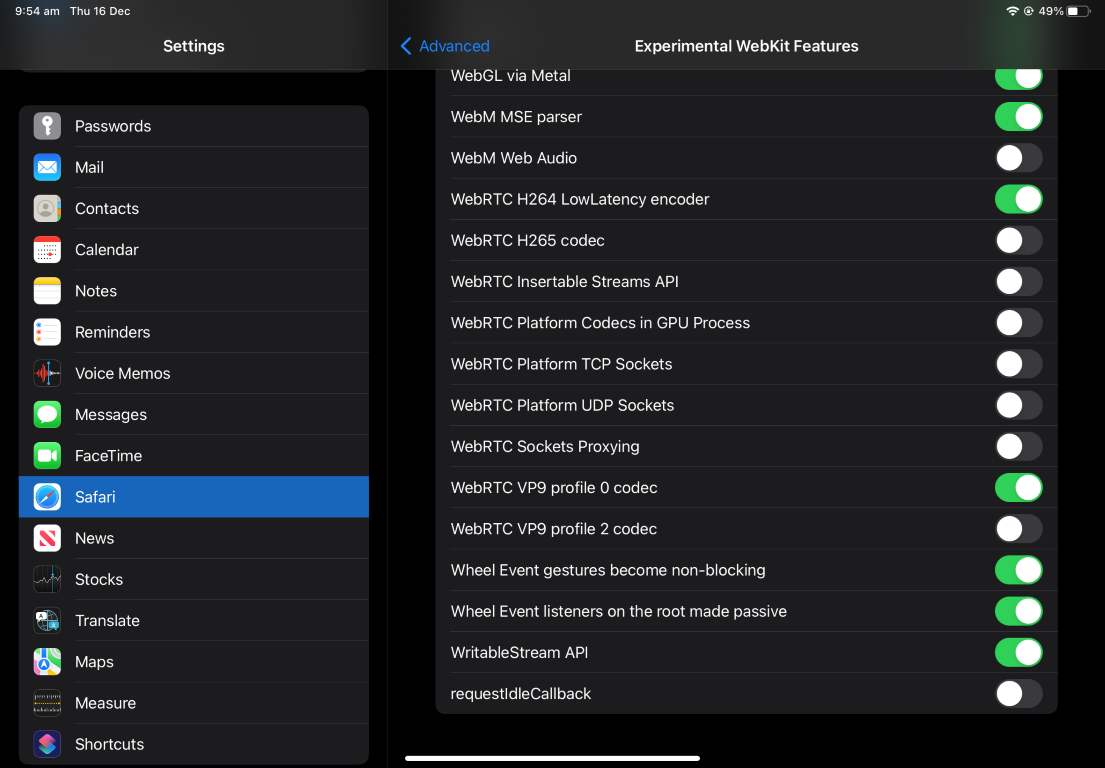Open Messages settings
The width and height of the screenshot is (1105, 768).
[194, 414]
